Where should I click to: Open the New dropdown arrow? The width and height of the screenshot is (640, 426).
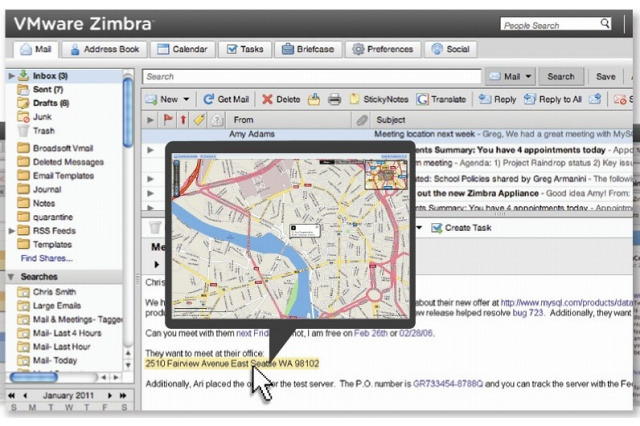(186, 99)
